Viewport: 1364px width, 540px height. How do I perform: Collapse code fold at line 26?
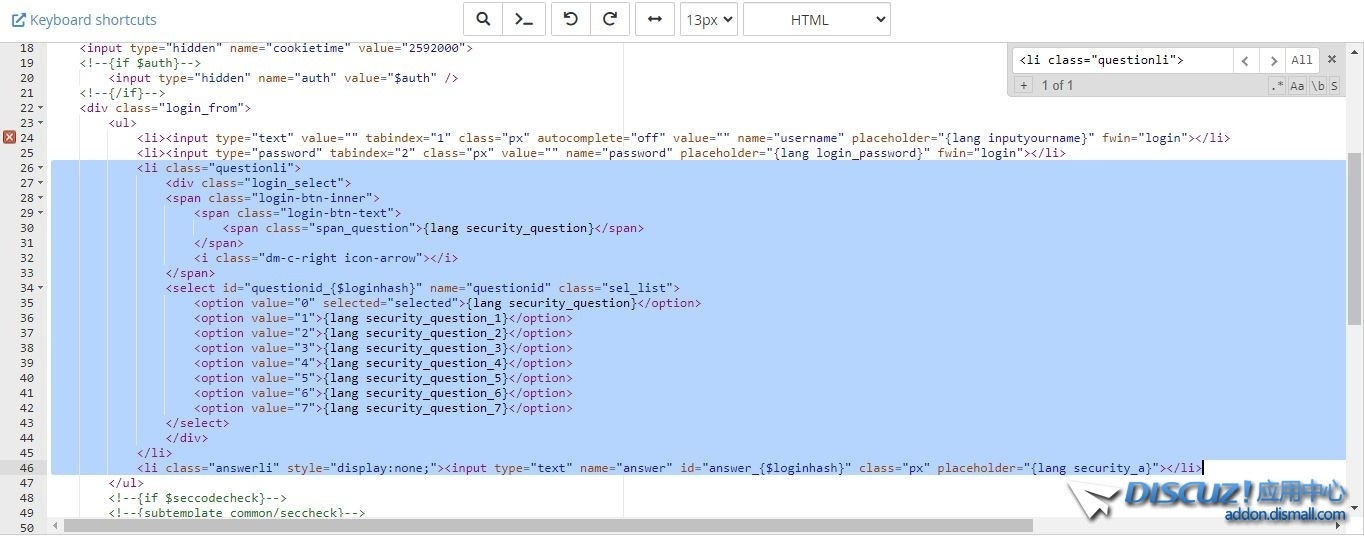point(40,168)
